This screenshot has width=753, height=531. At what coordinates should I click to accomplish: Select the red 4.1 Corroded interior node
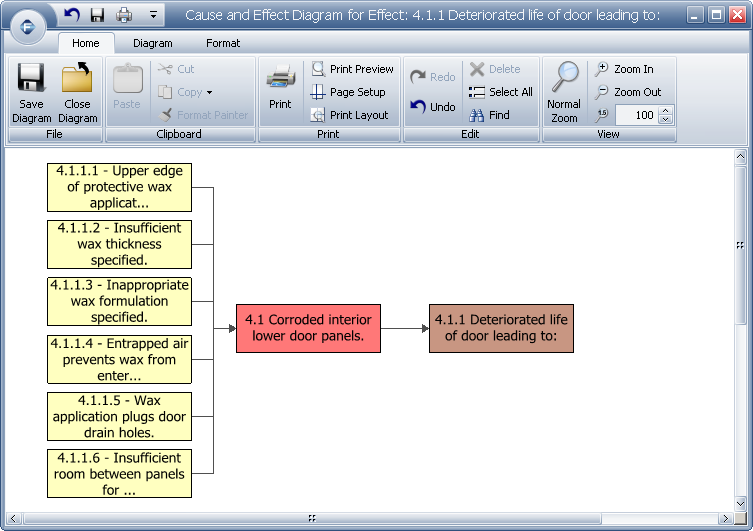click(x=308, y=328)
